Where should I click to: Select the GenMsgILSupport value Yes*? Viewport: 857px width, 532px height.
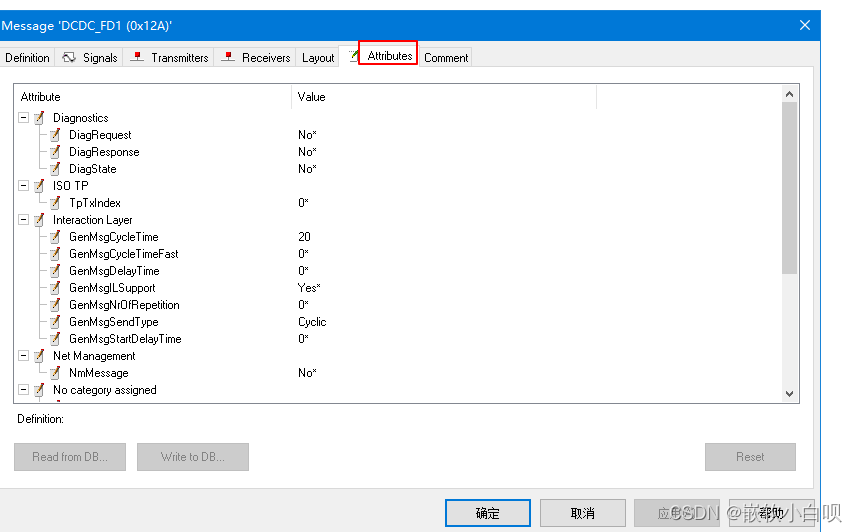point(309,288)
